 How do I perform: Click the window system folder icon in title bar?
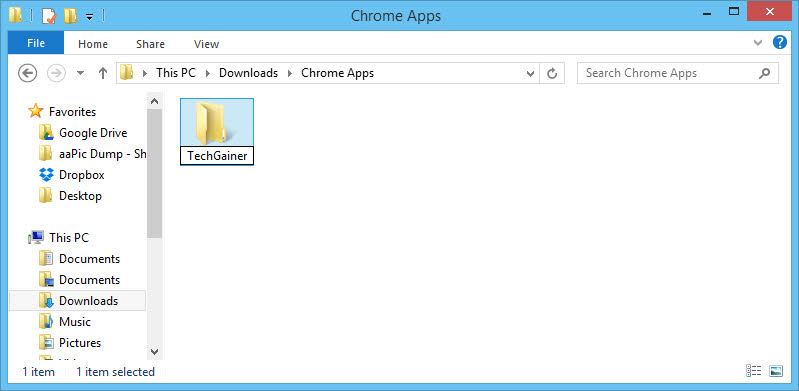coord(15,15)
